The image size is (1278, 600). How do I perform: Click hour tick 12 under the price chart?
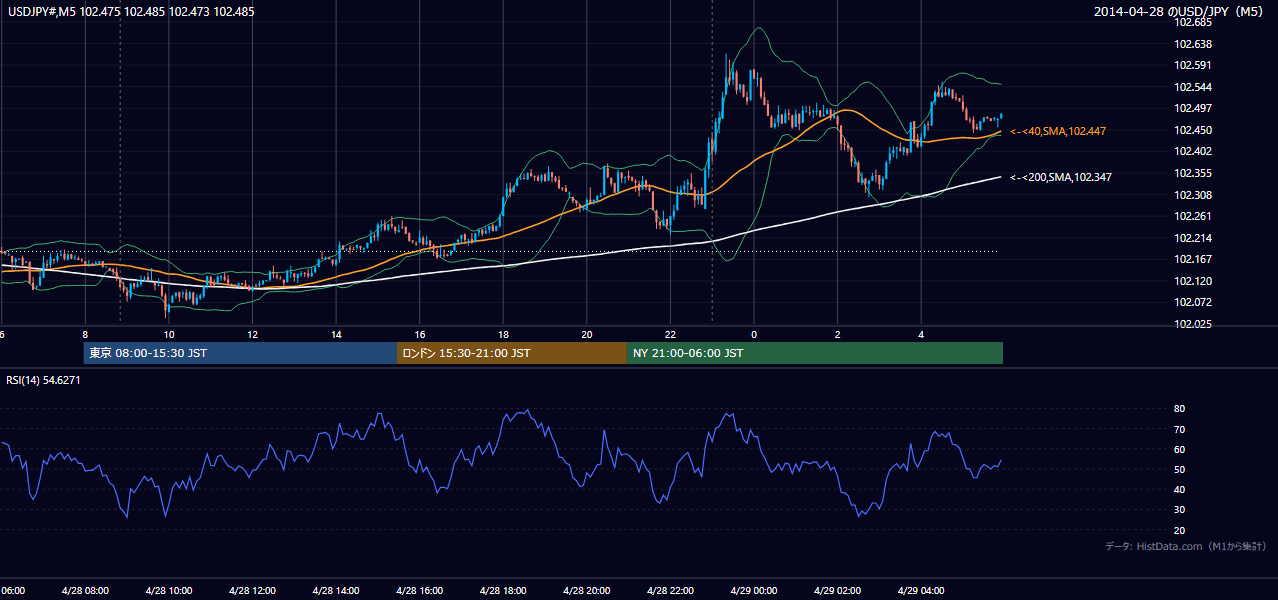(x=252, y=334)
